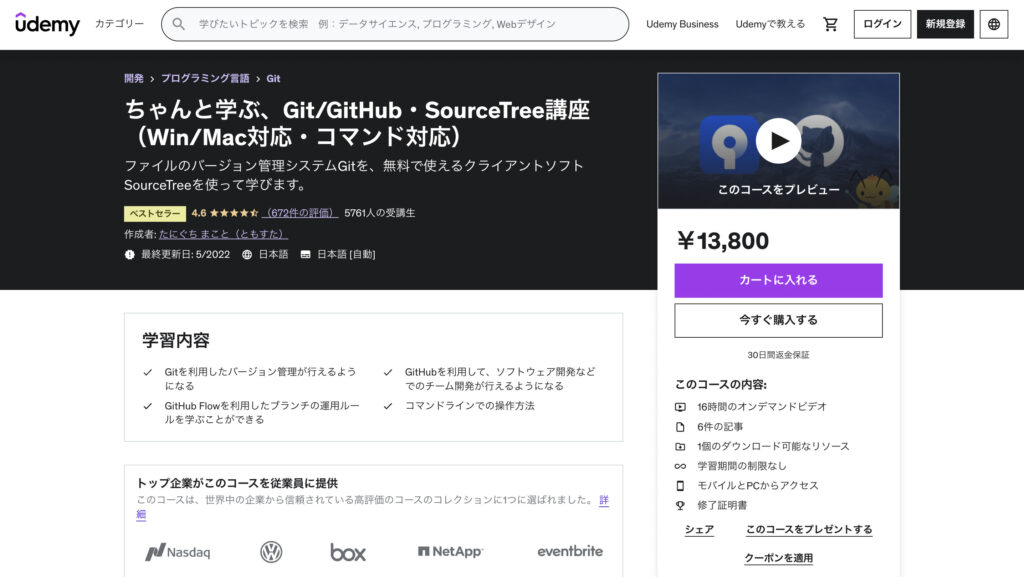Viewport: 1024px width, 577px height.
Task: Click the box company logo
Action: pyautogui.click(x=347, y=552)
